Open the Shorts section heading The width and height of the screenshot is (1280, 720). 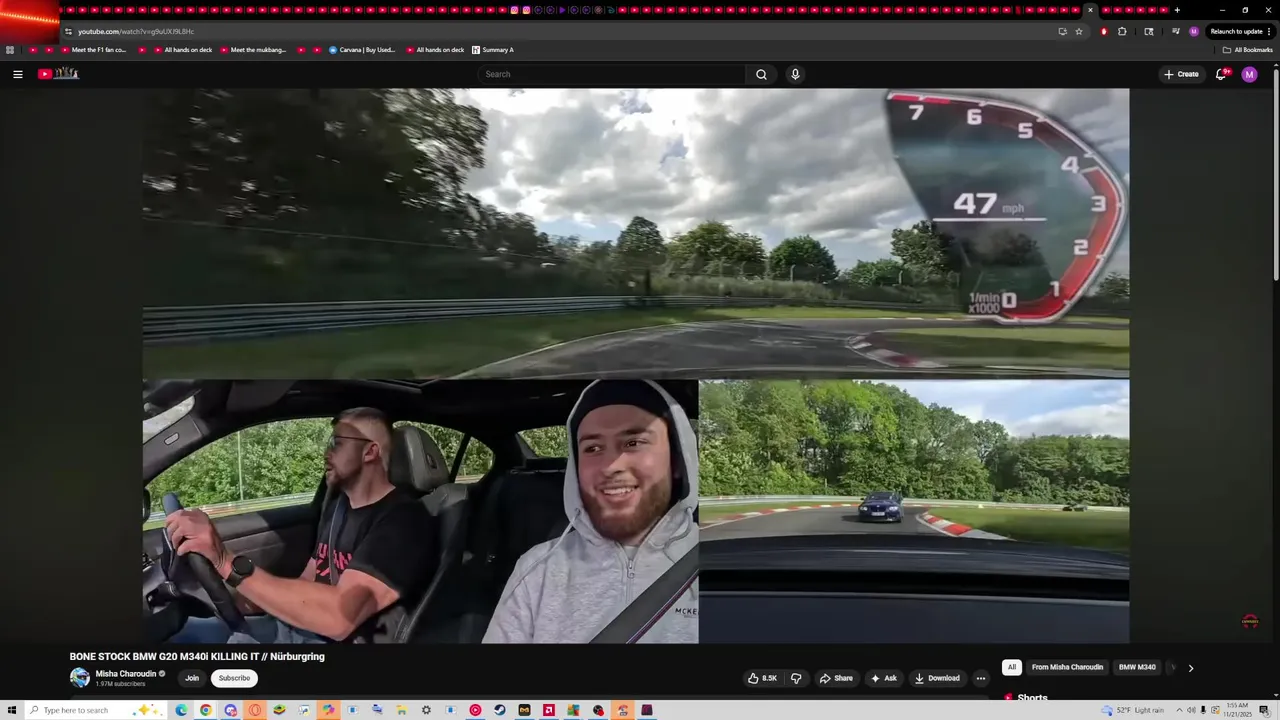coord(1032,698)
